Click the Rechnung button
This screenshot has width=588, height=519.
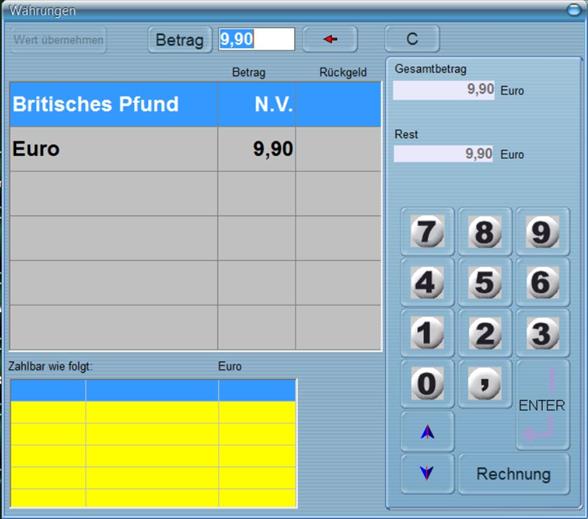[x=514, y=474]
